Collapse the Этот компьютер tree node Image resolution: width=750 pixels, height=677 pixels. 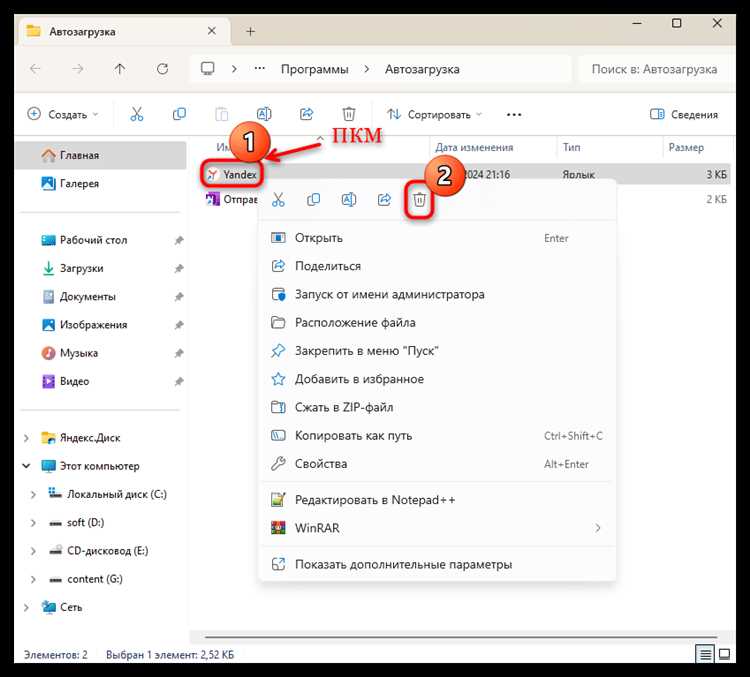[27, 466]
